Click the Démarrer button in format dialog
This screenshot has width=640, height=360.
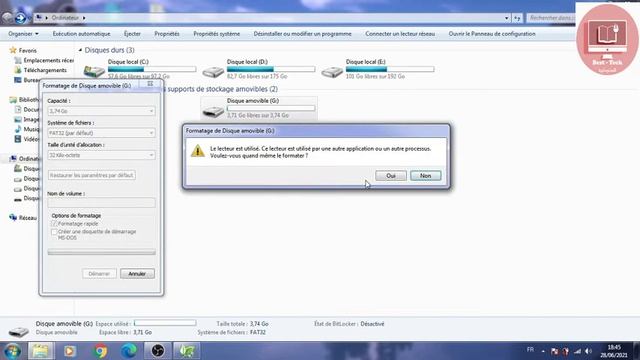(99, 273)
